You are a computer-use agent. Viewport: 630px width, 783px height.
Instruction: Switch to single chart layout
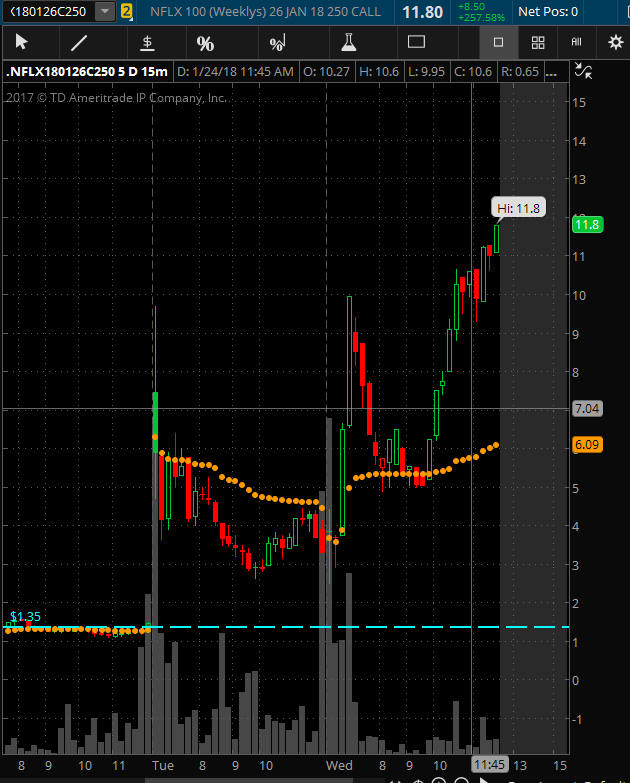498,42
